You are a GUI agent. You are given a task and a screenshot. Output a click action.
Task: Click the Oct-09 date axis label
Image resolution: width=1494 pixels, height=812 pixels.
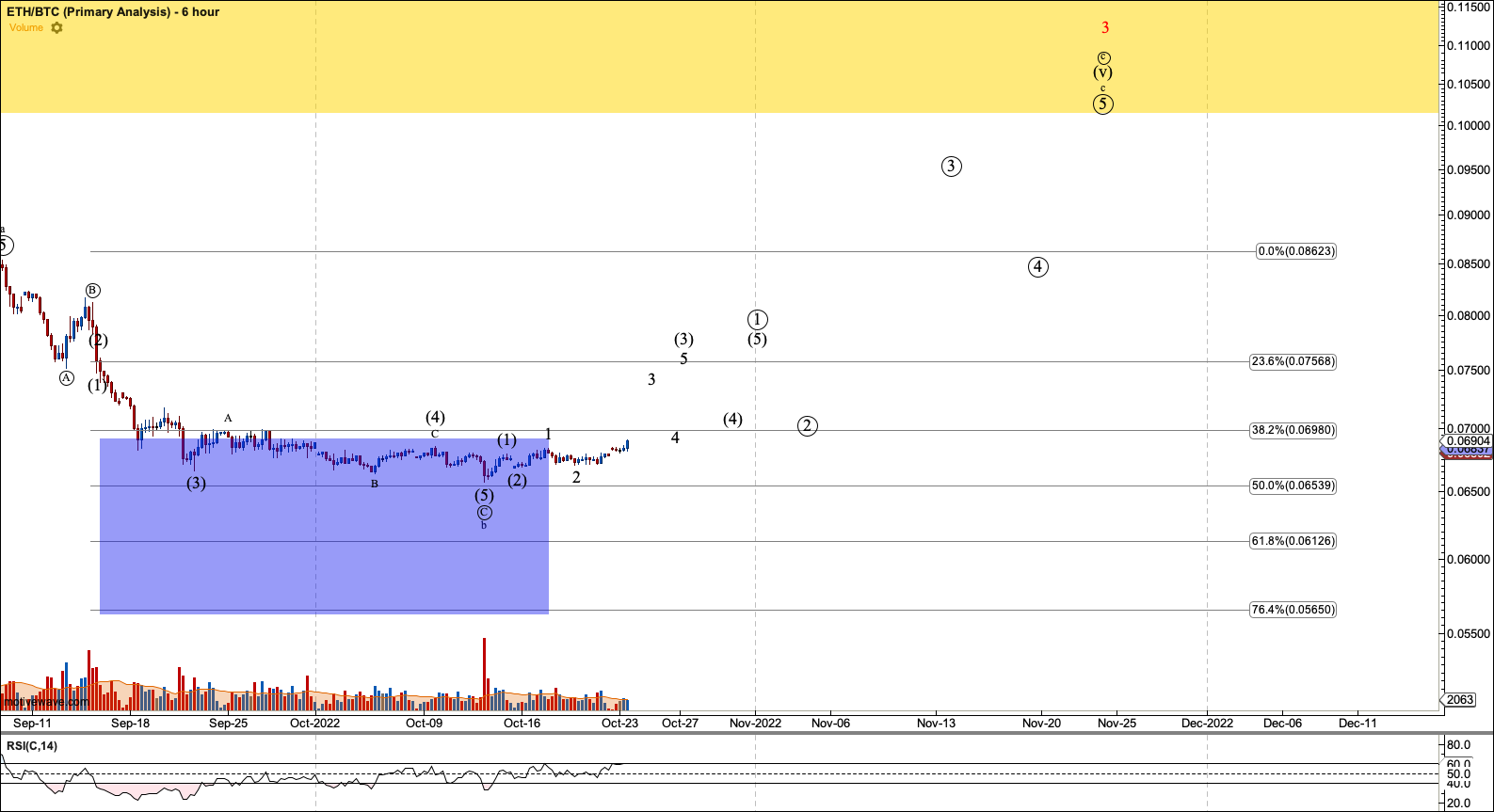[x=424, y=724]
